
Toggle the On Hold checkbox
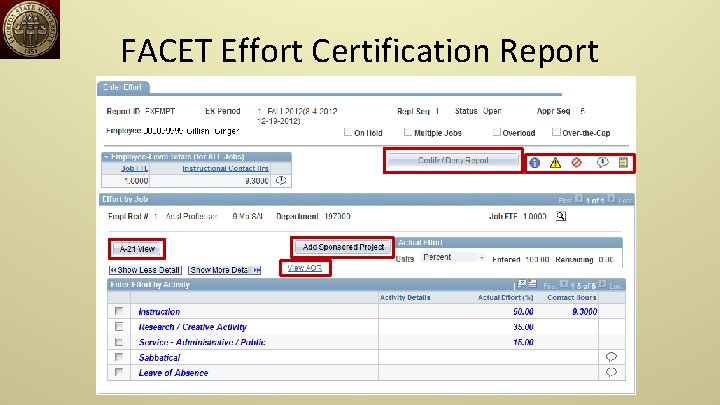(348, 132)
